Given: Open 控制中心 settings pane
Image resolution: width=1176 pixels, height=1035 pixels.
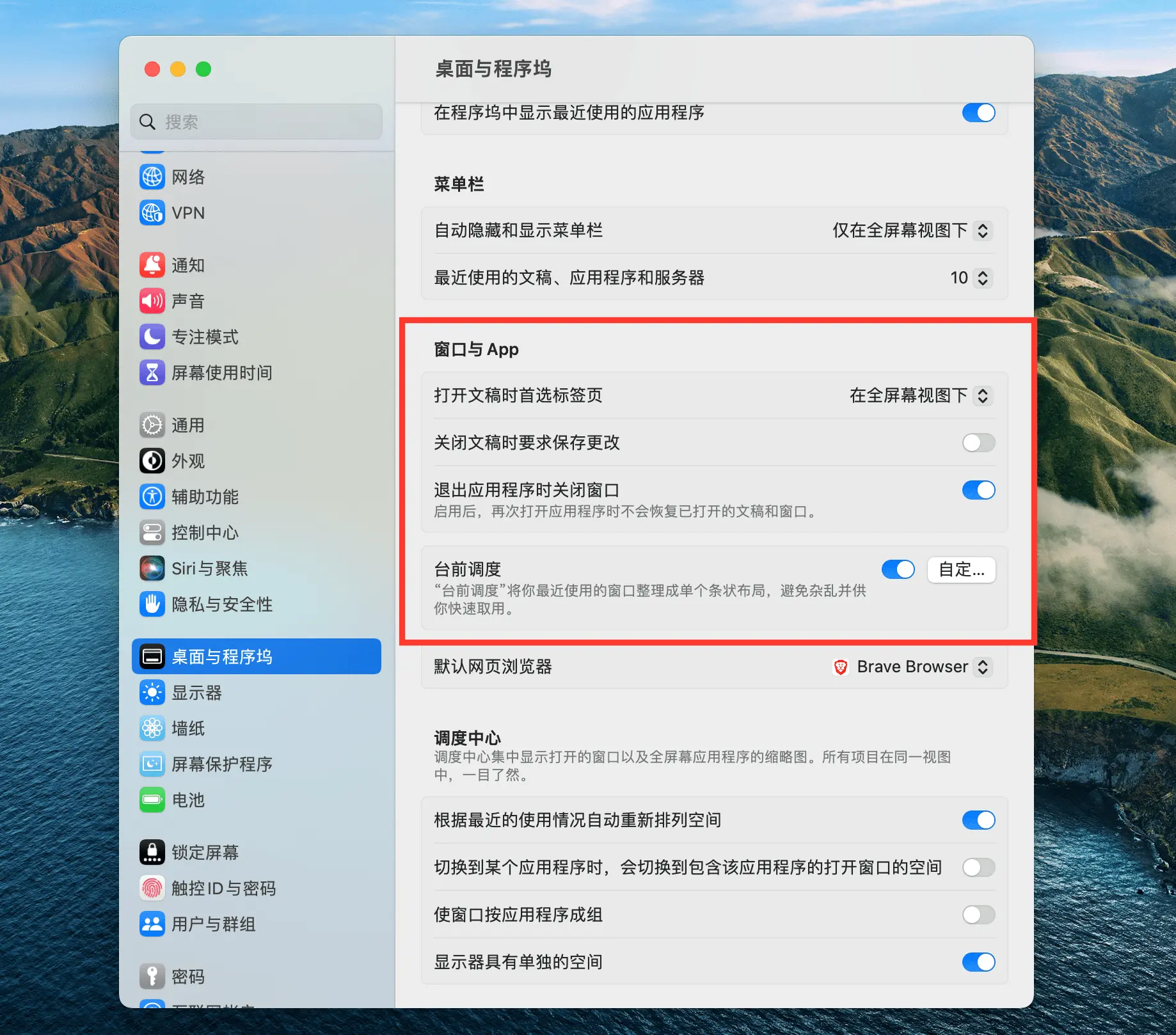Looking at the screenshot, I should coord(257,532).
